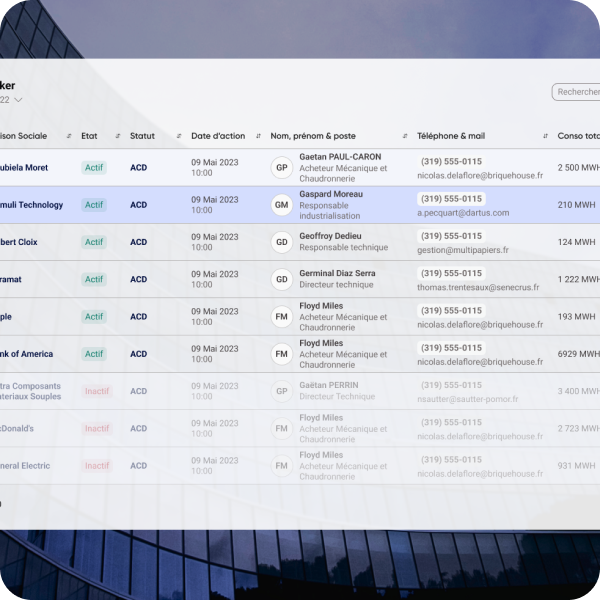Open nsautter@sautter-pomor.fr email link
Viewport: 600px width, 600px height.
pyautogui.click(x=468, y=399)
